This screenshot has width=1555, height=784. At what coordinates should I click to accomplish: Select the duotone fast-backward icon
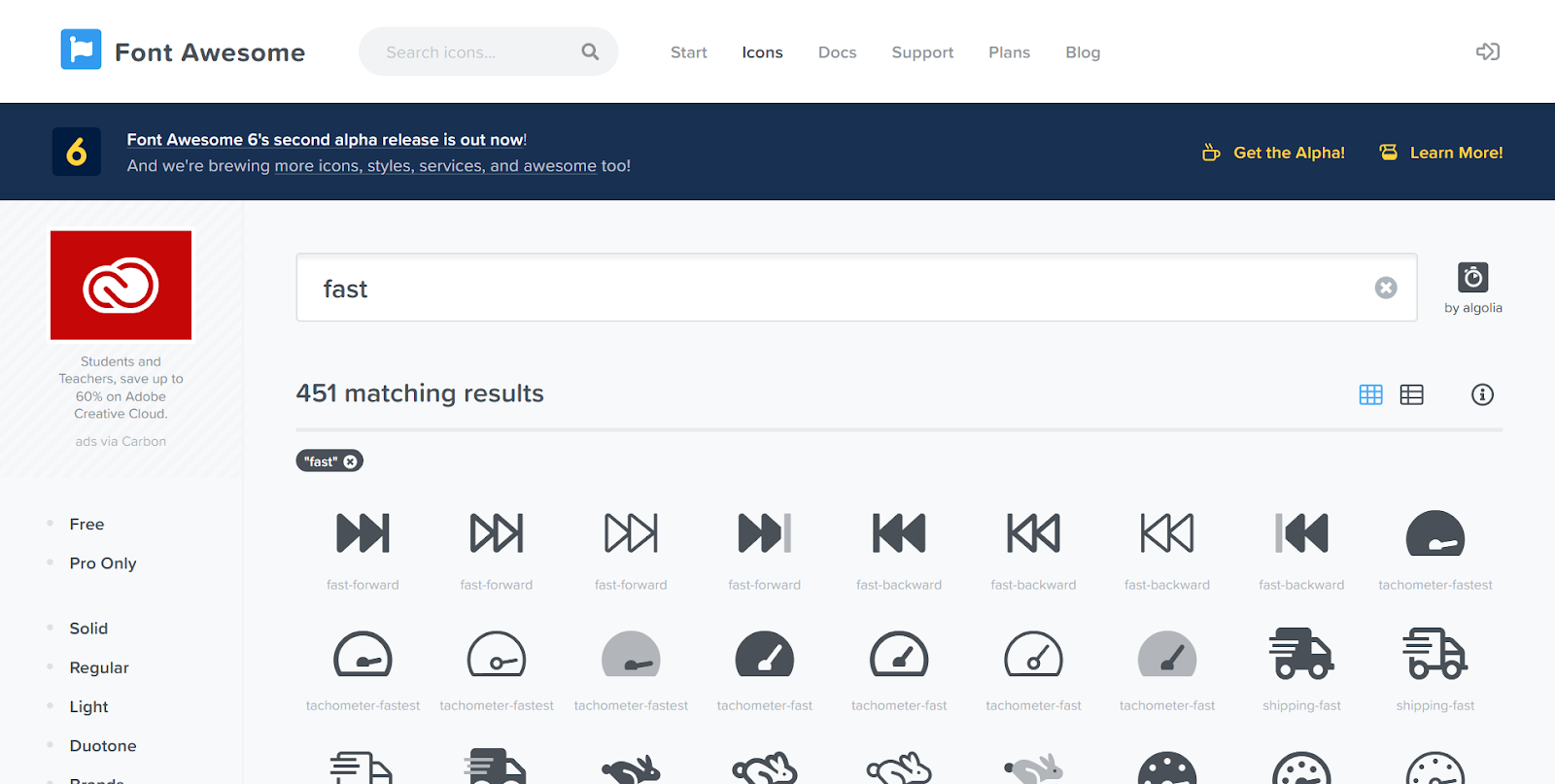(x=1301, y=533)
